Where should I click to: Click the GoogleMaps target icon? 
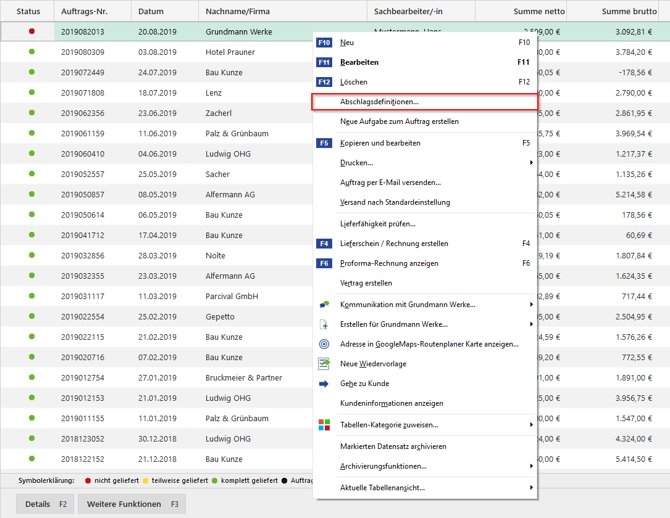point(324,344)
